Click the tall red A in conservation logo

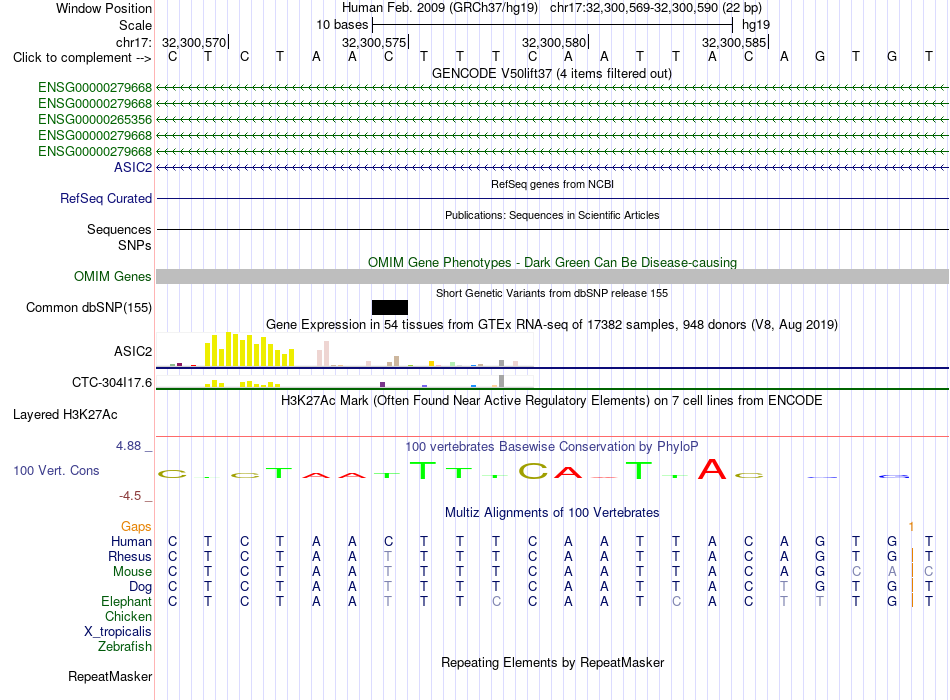(x=712, y=468)
